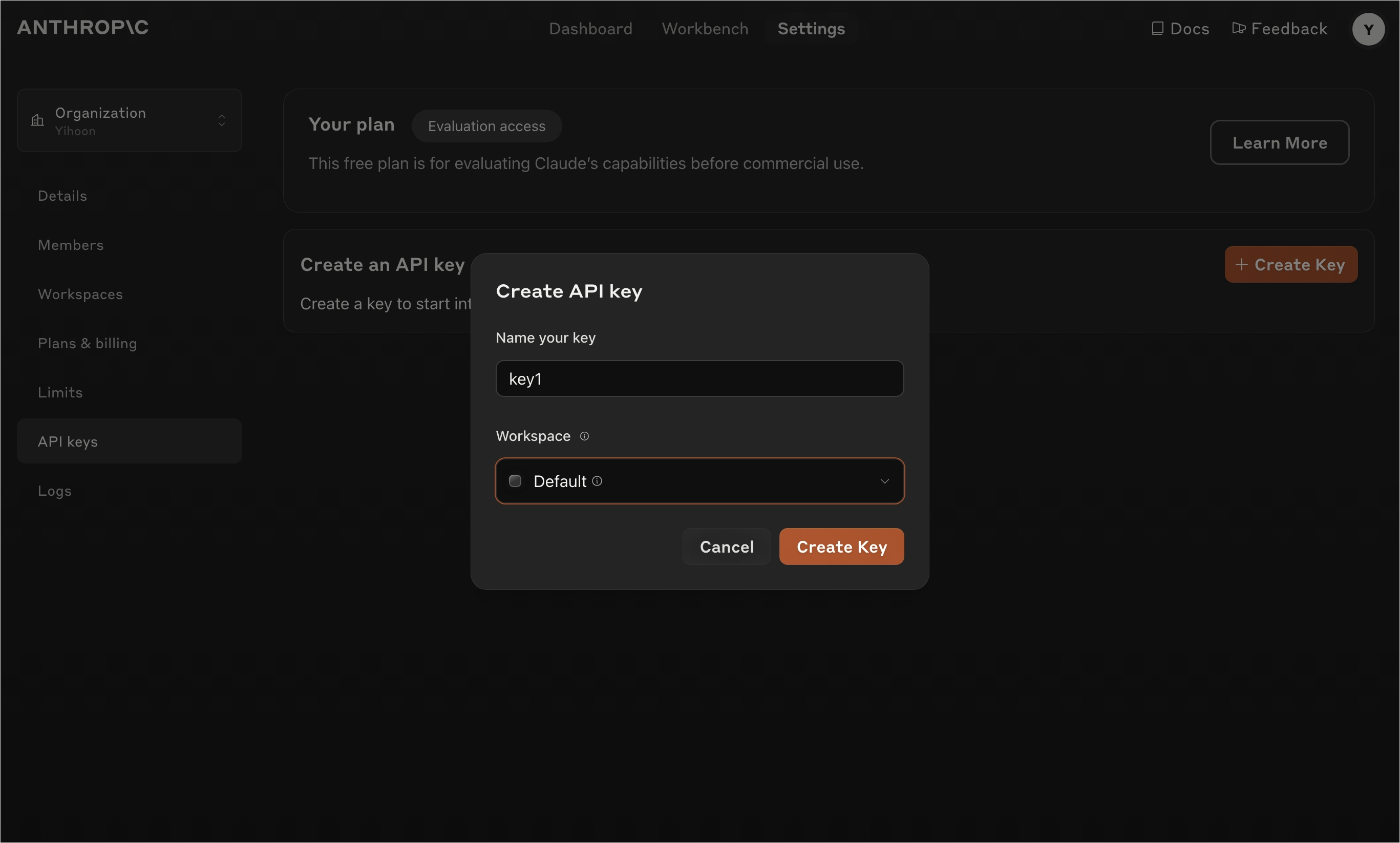Click the key name input field
Screen dimensions: 1400x843
[x=698, y=379]
